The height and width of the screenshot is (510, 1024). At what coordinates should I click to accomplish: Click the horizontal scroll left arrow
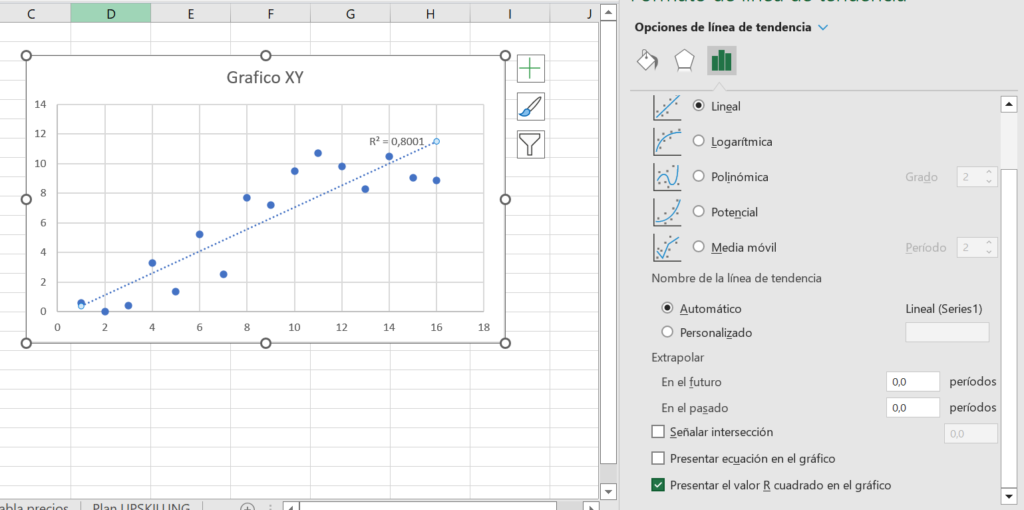[292, 507]
